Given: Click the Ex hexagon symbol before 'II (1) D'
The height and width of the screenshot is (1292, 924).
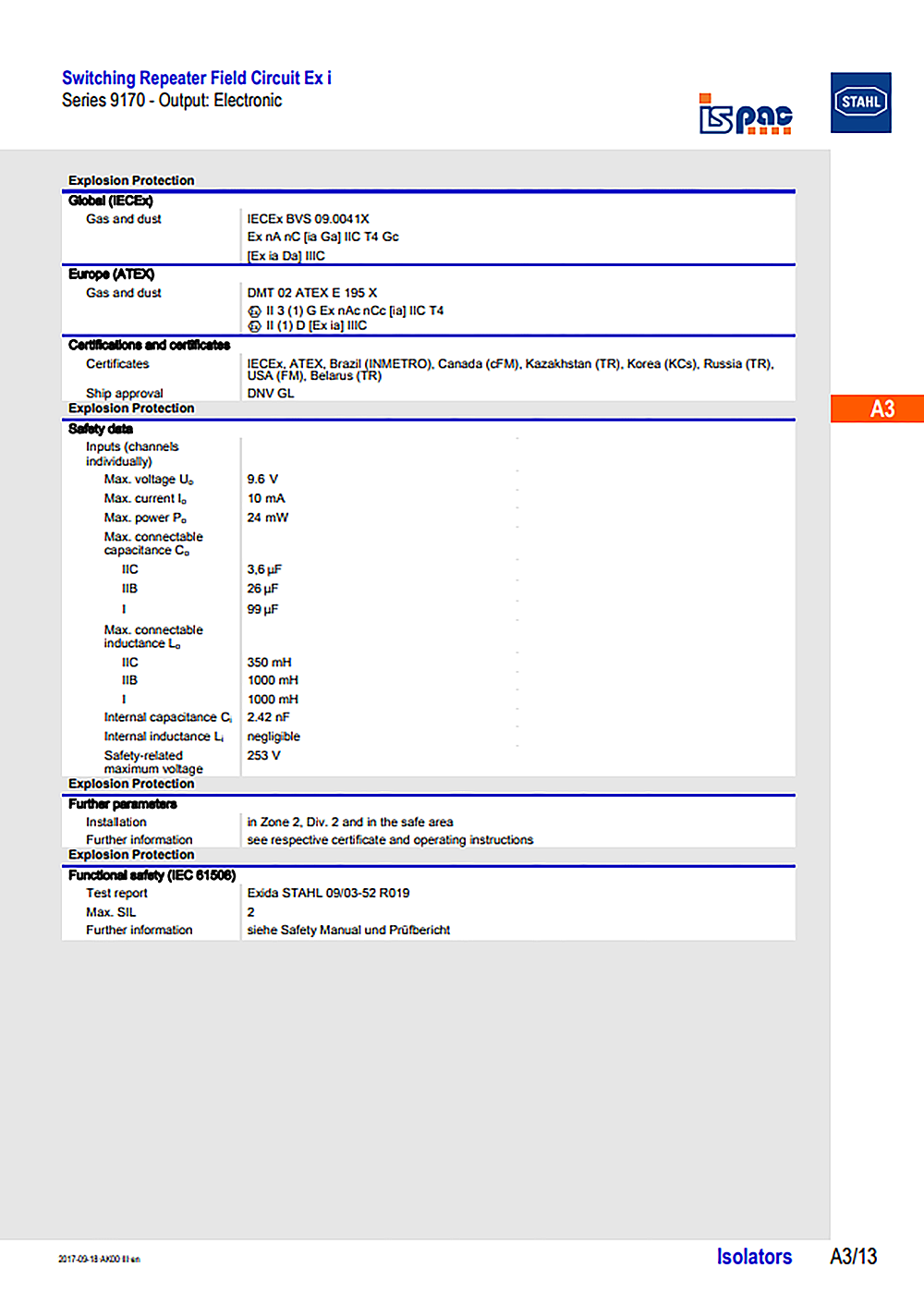Looking at the screenshot, I should tap(254, 326).
